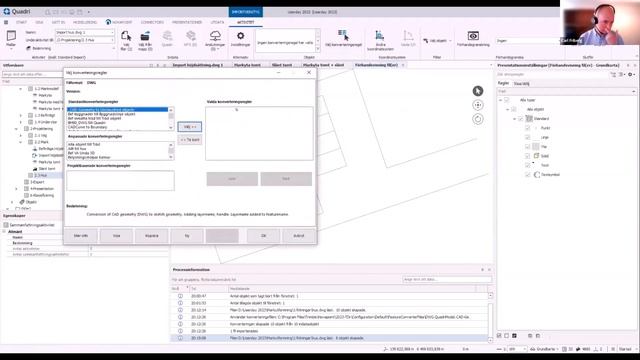Click the Beskrivning icon in ribbon
This screenshot has width=640, height=360.
click(x=29, y=48)
